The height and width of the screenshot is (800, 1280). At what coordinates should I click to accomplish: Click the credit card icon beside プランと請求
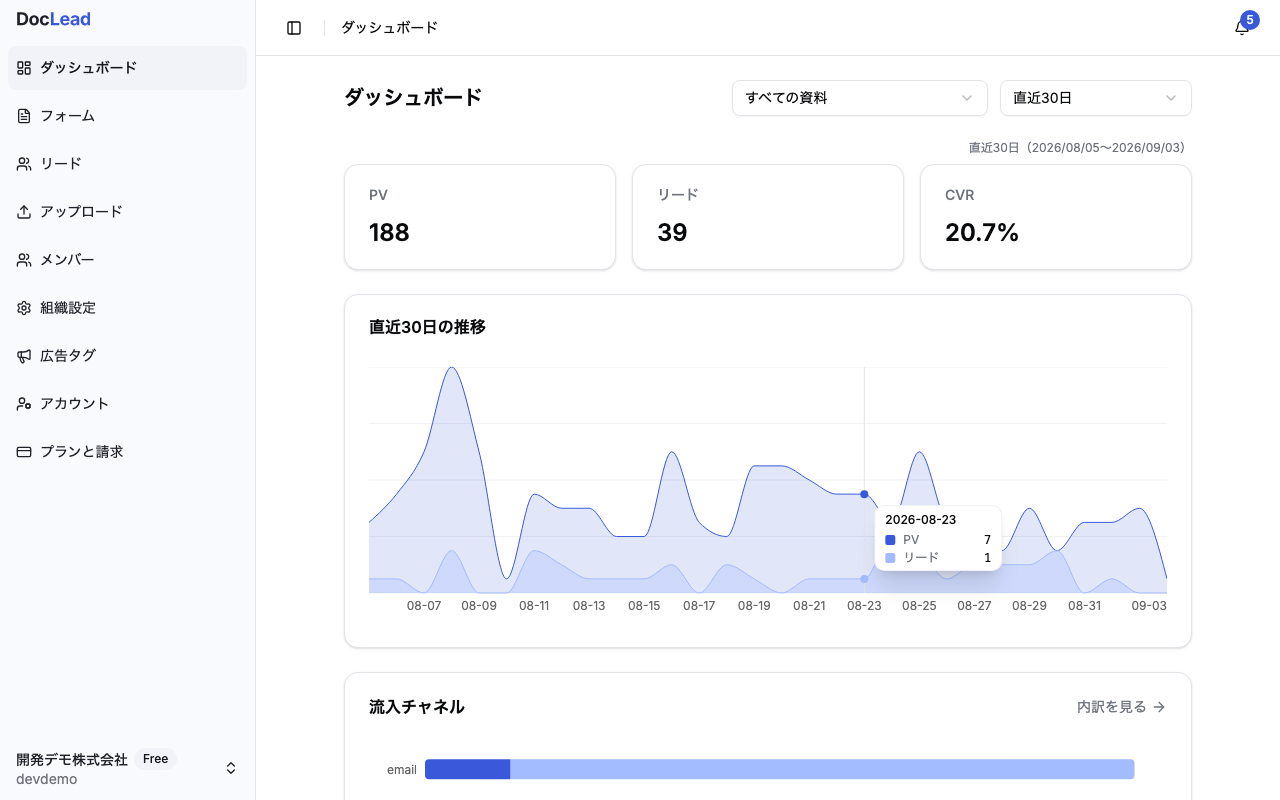(x=24, y=452)
